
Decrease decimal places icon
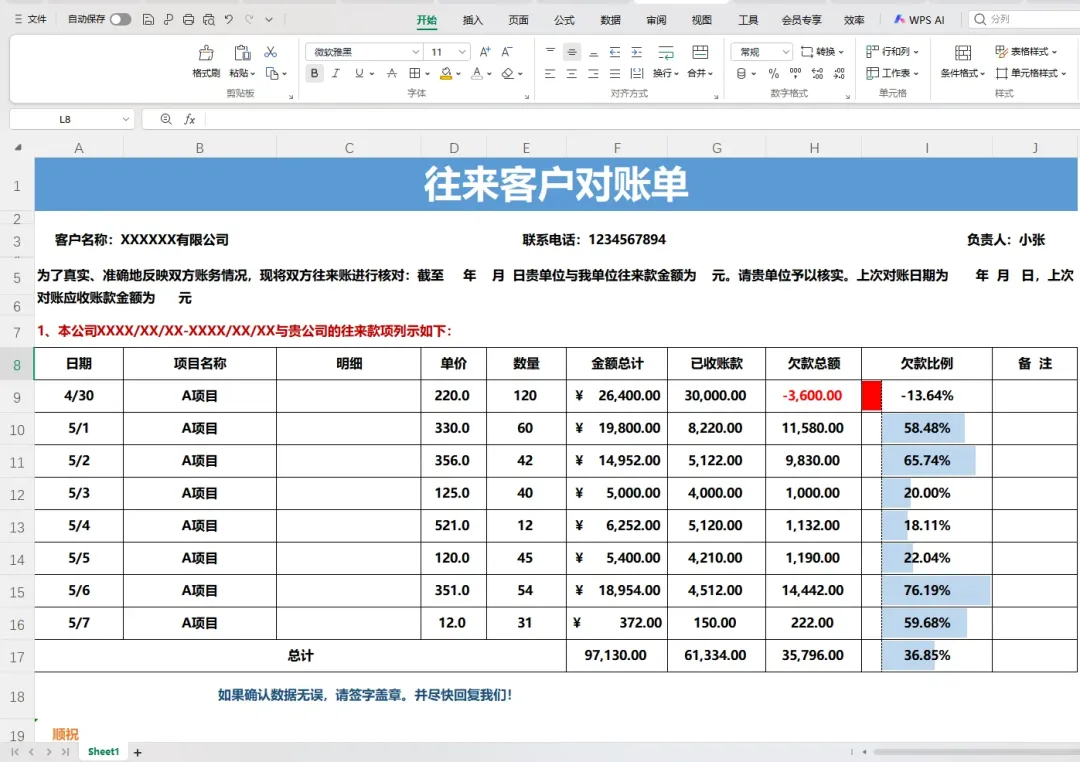(x=840, y=73)
